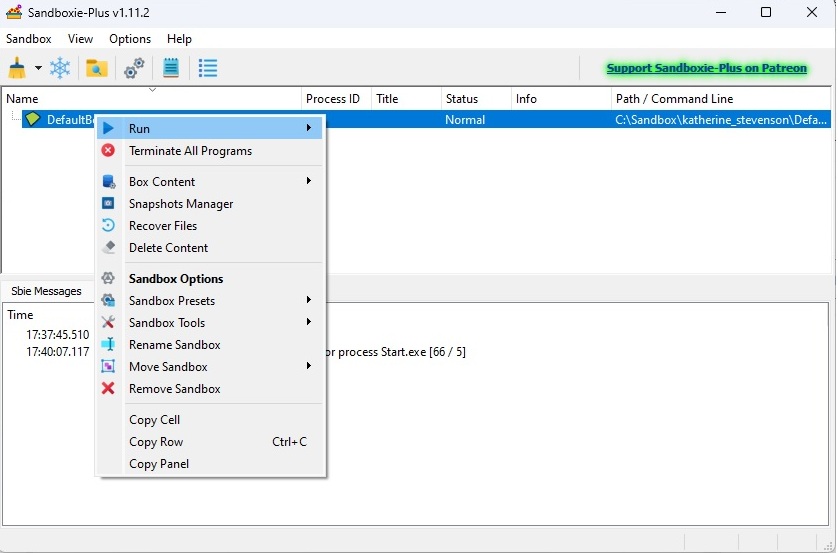This screenshot has height=553, width=838.
Task: Choose Recover Files from context menu
Action: pyautogui.click(x=163, y=226)
